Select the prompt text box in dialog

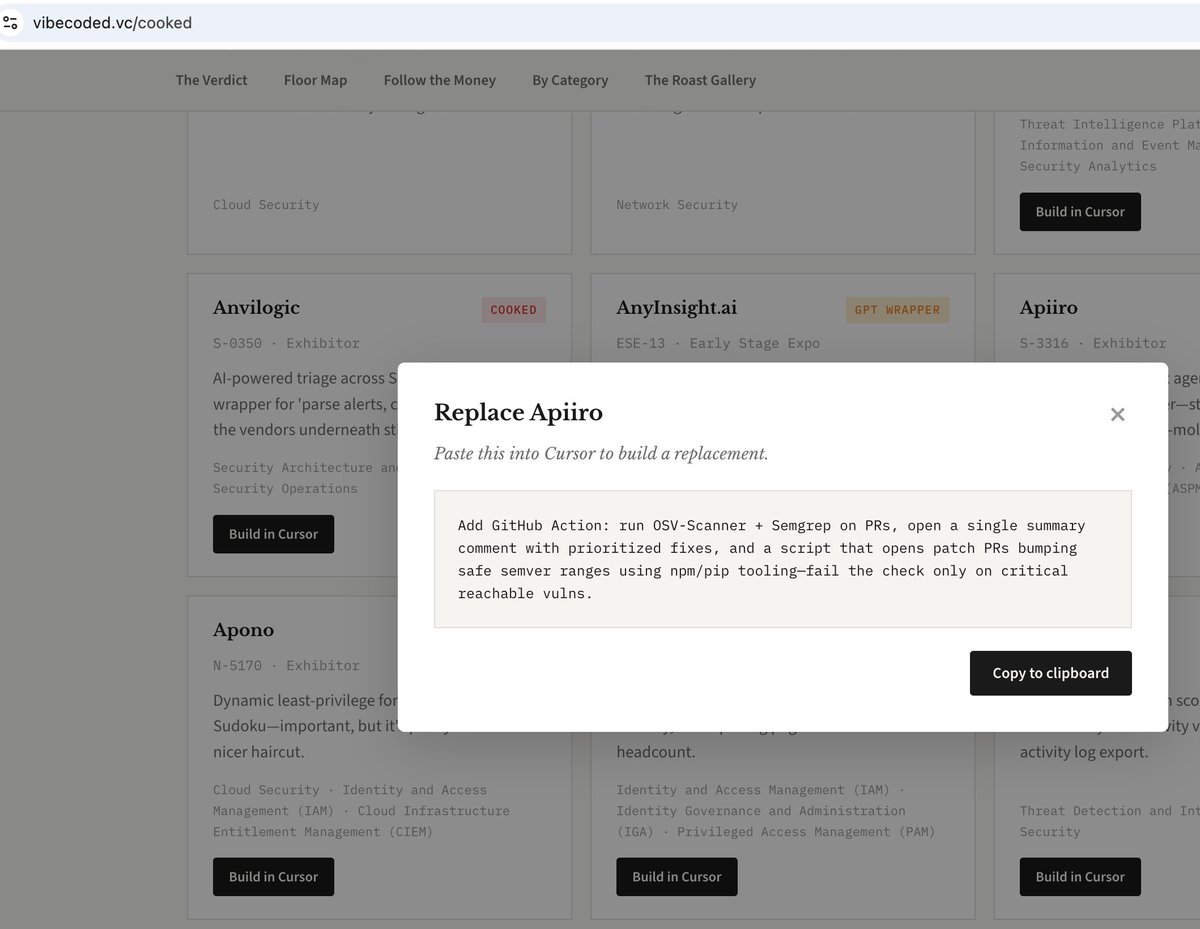[x=782, y=559]
